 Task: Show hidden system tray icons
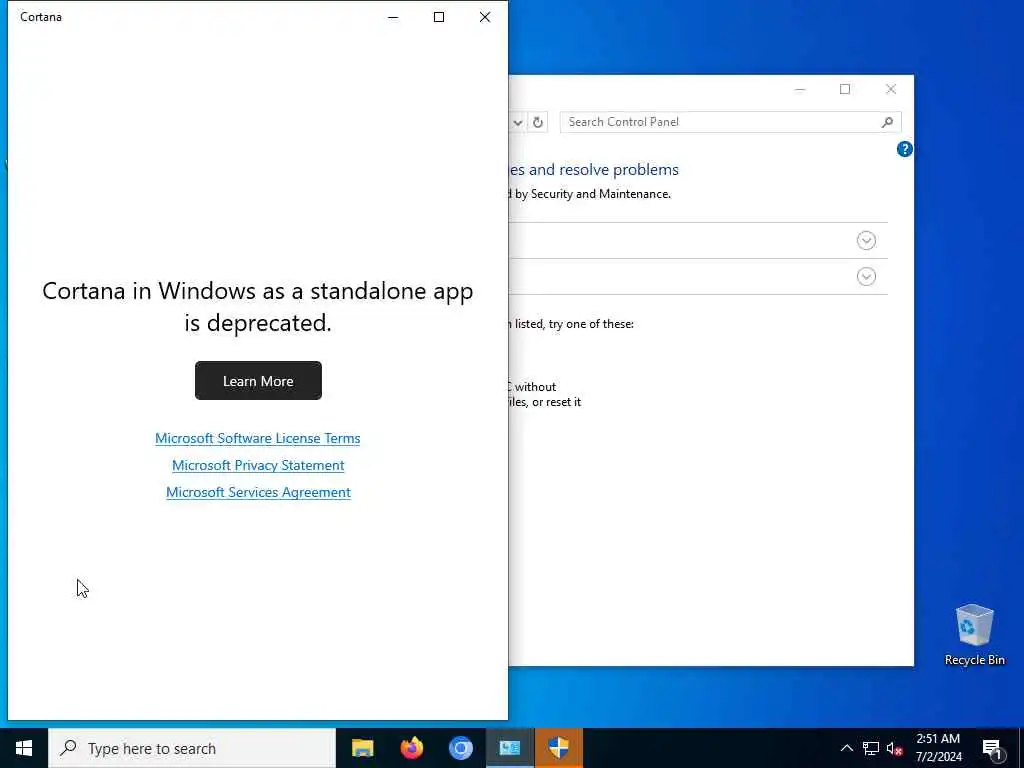(846, 748)
